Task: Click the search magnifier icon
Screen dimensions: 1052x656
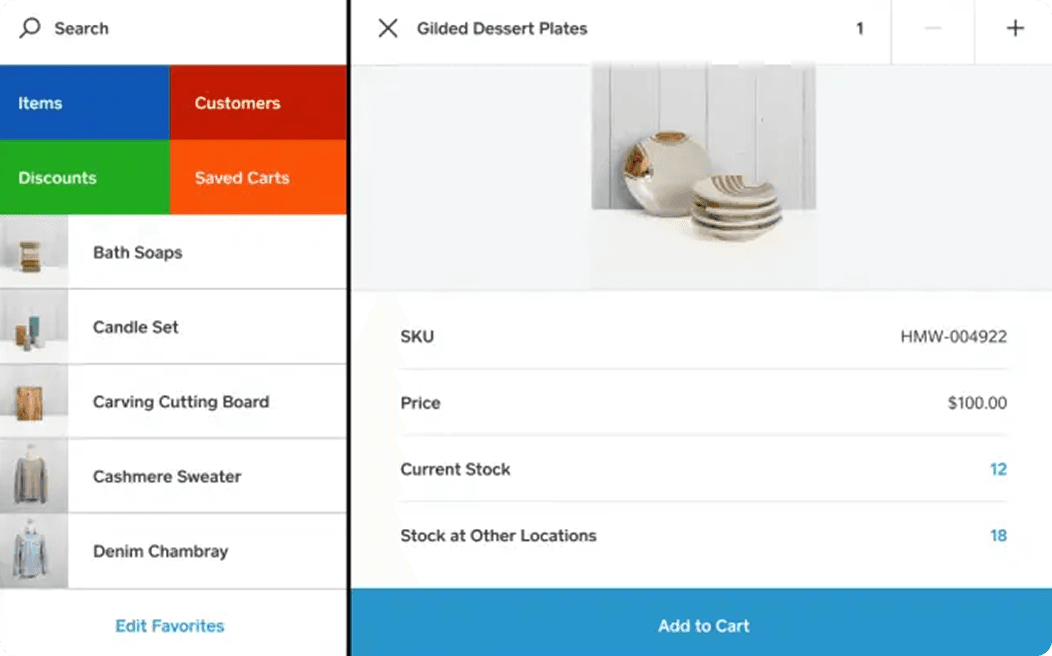Action: point(30,28)
